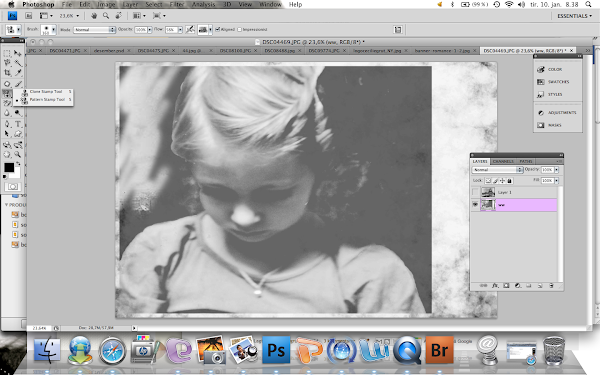Select the Type tool
This screenshot has width=600, height=375.
coord(18,124)
